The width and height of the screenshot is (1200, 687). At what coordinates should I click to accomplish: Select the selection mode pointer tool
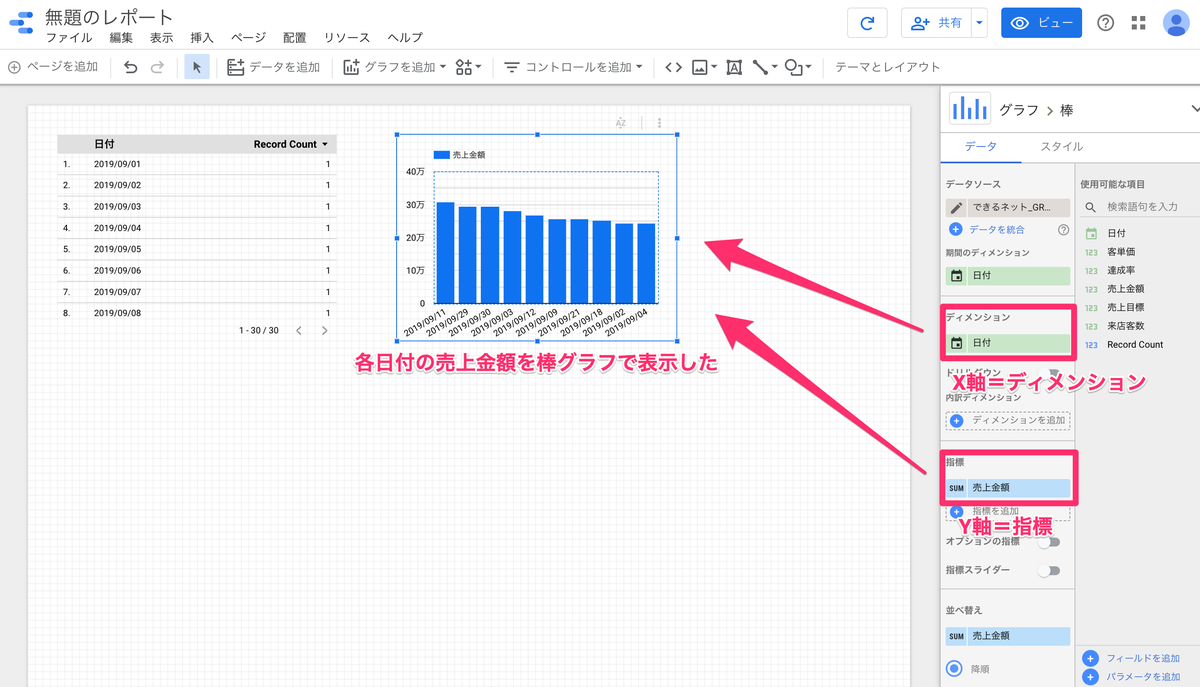pyautogui.click(x=197, y=67)
